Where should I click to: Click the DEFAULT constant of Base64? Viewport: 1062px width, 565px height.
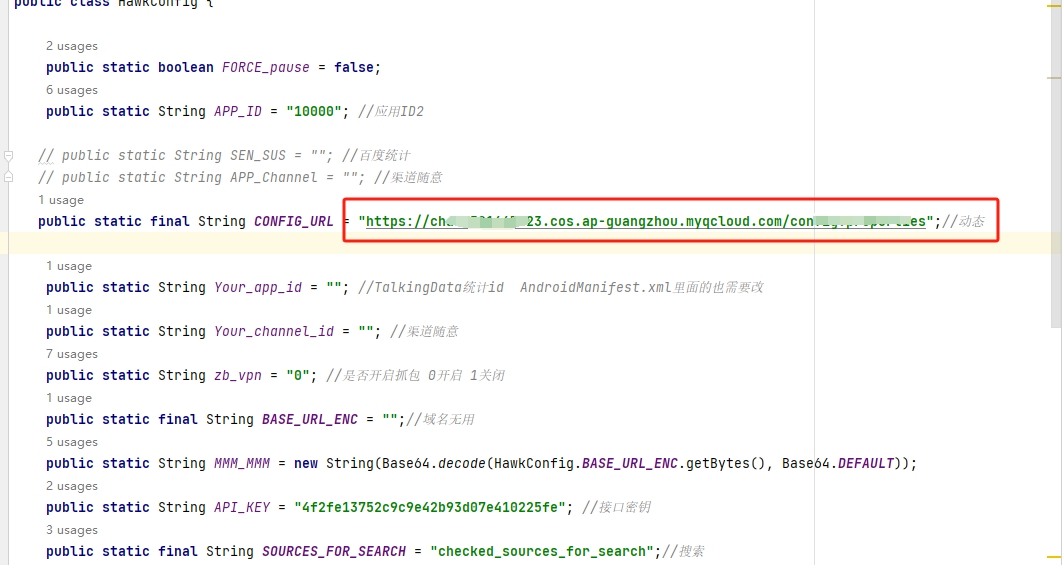click(866, 464)
